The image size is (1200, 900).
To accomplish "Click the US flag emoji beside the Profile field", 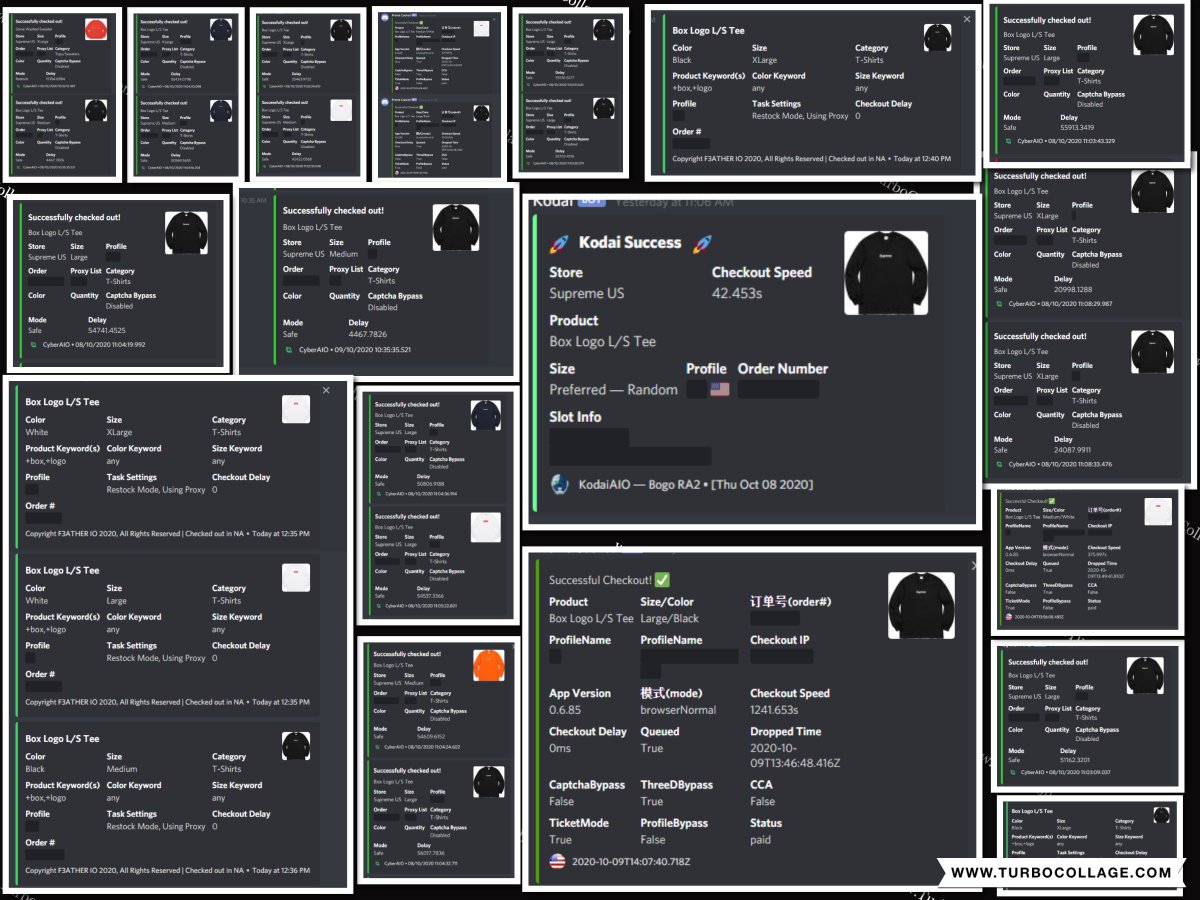I will [720, 389].
